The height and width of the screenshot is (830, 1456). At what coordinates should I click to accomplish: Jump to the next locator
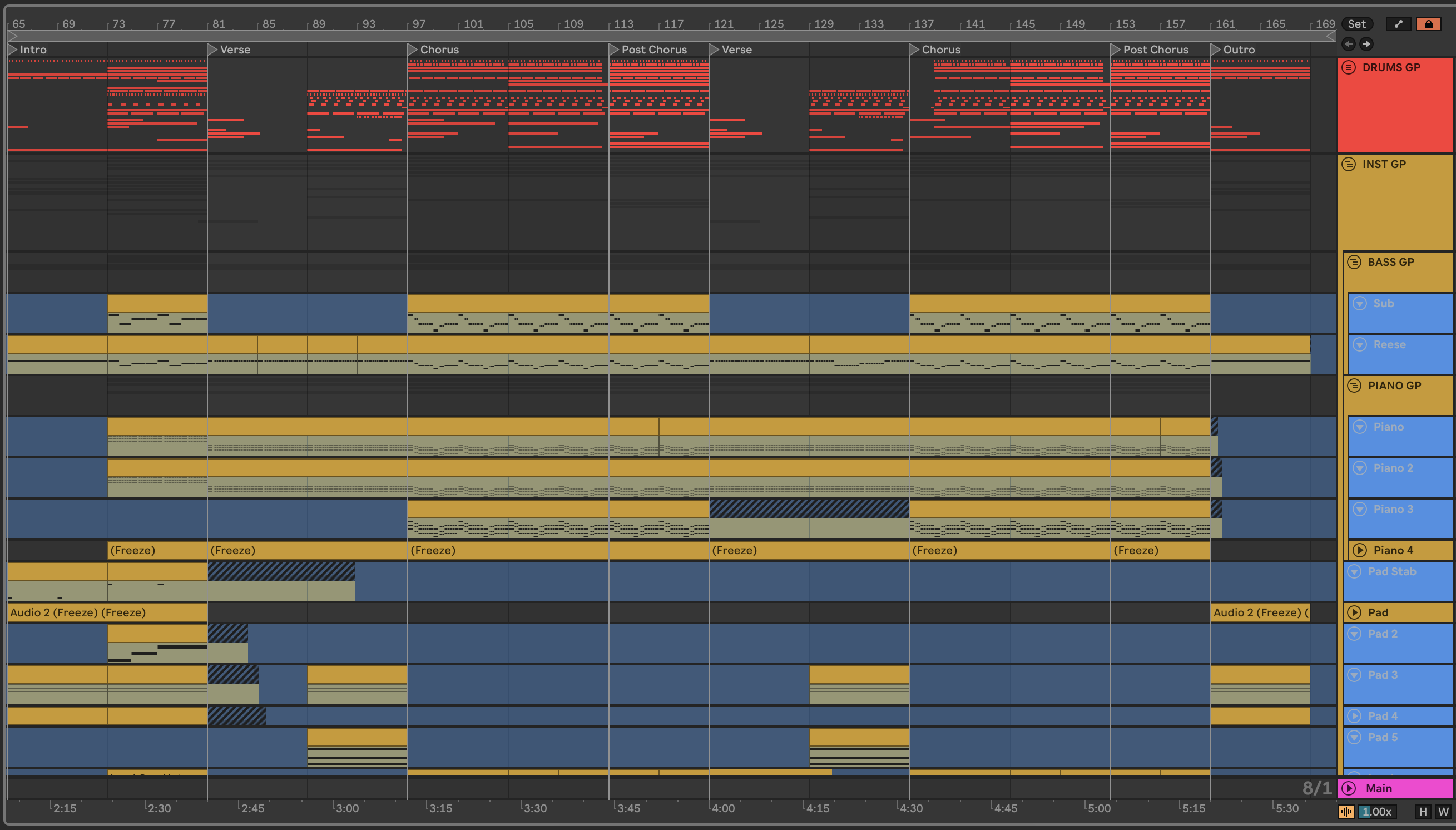[x=1366, y=44]
